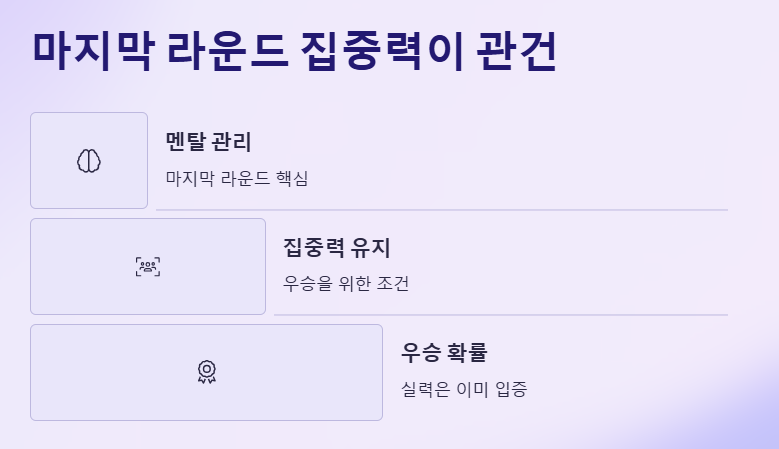Select the group focus people icon
Screen dimensions: 779x449
pos(148,267)
